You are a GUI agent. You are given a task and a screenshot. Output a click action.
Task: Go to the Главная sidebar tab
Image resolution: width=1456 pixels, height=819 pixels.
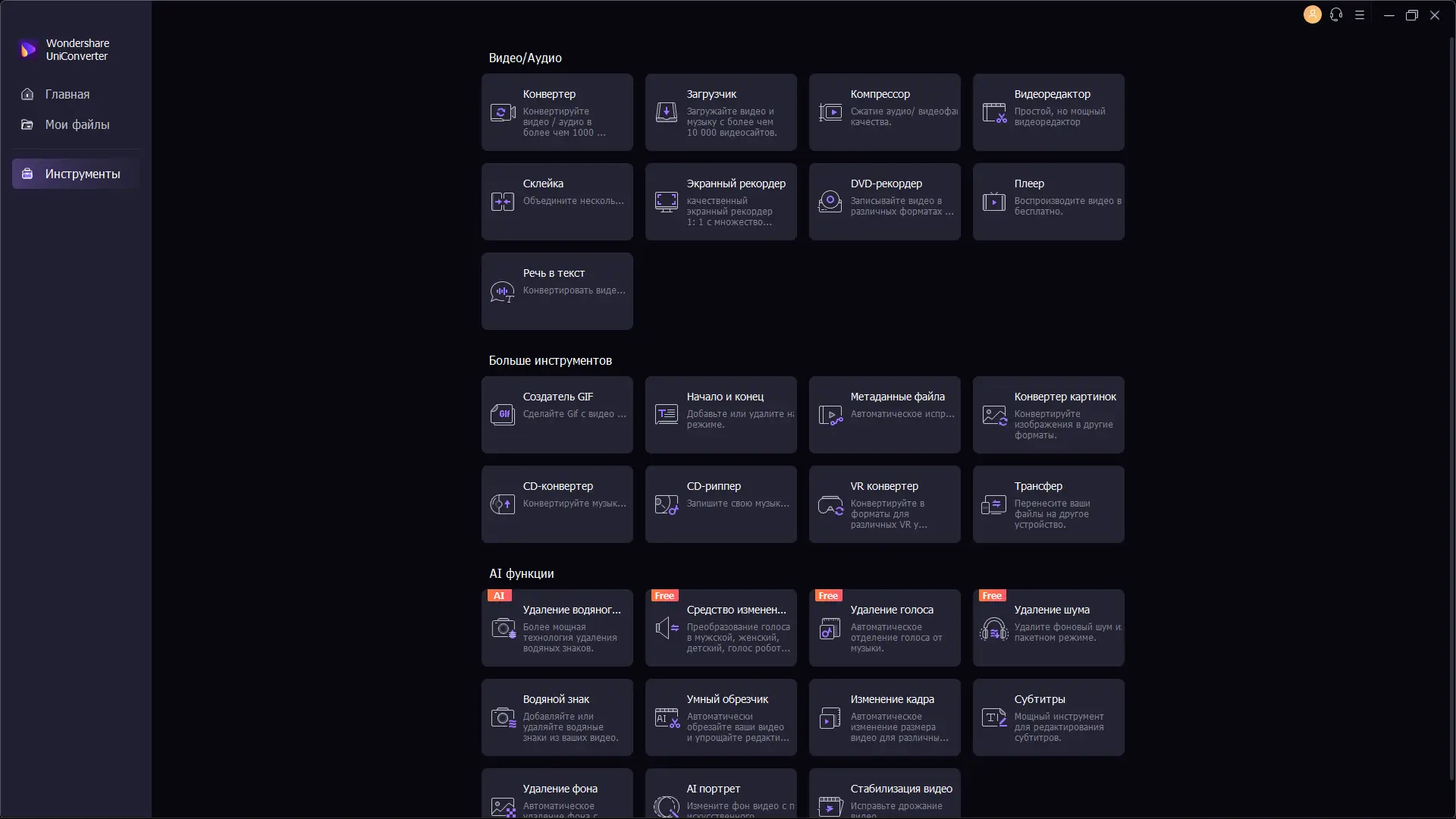tap(67, 95)
